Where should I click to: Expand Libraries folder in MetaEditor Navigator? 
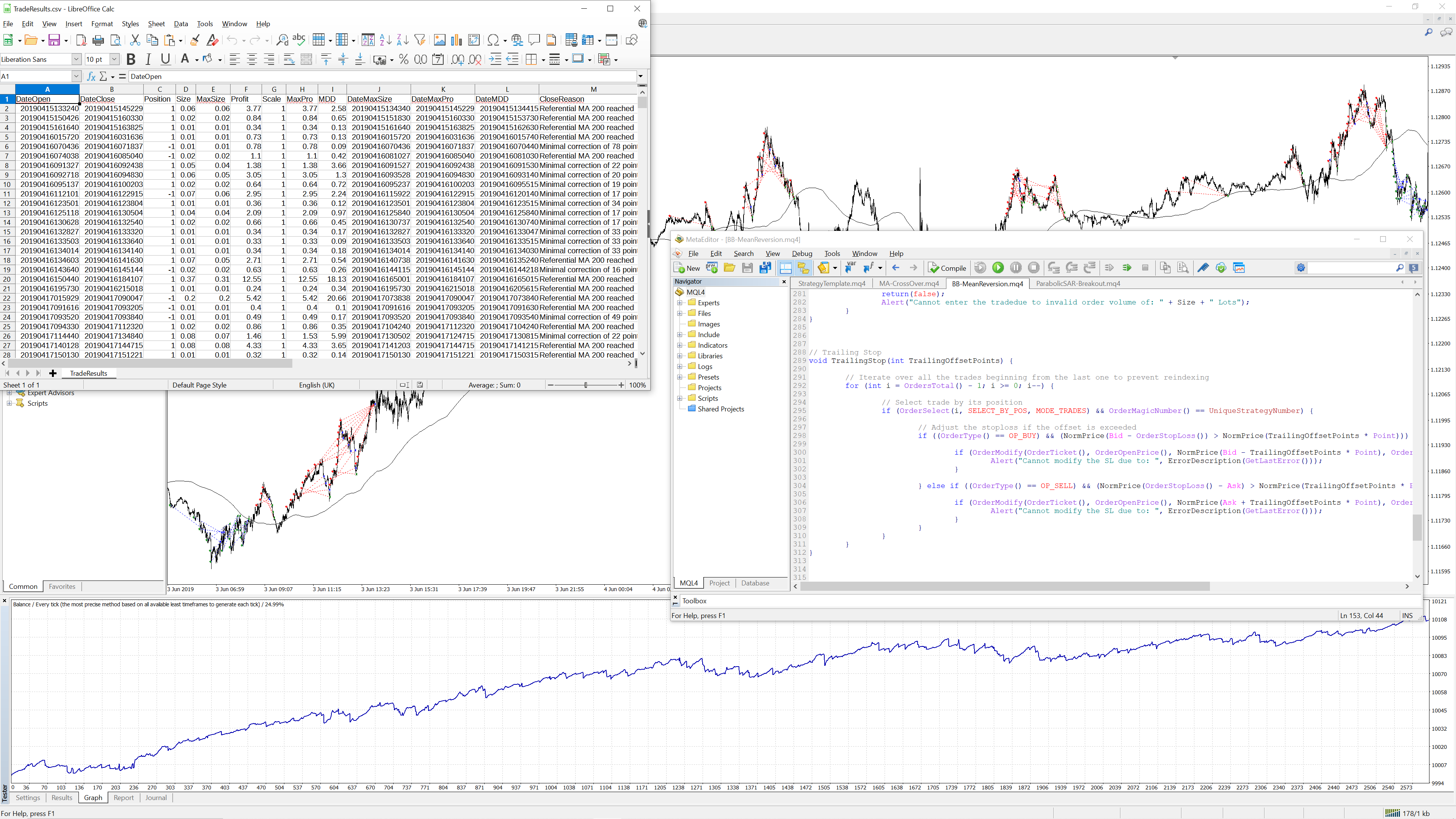tap(680, 356)
